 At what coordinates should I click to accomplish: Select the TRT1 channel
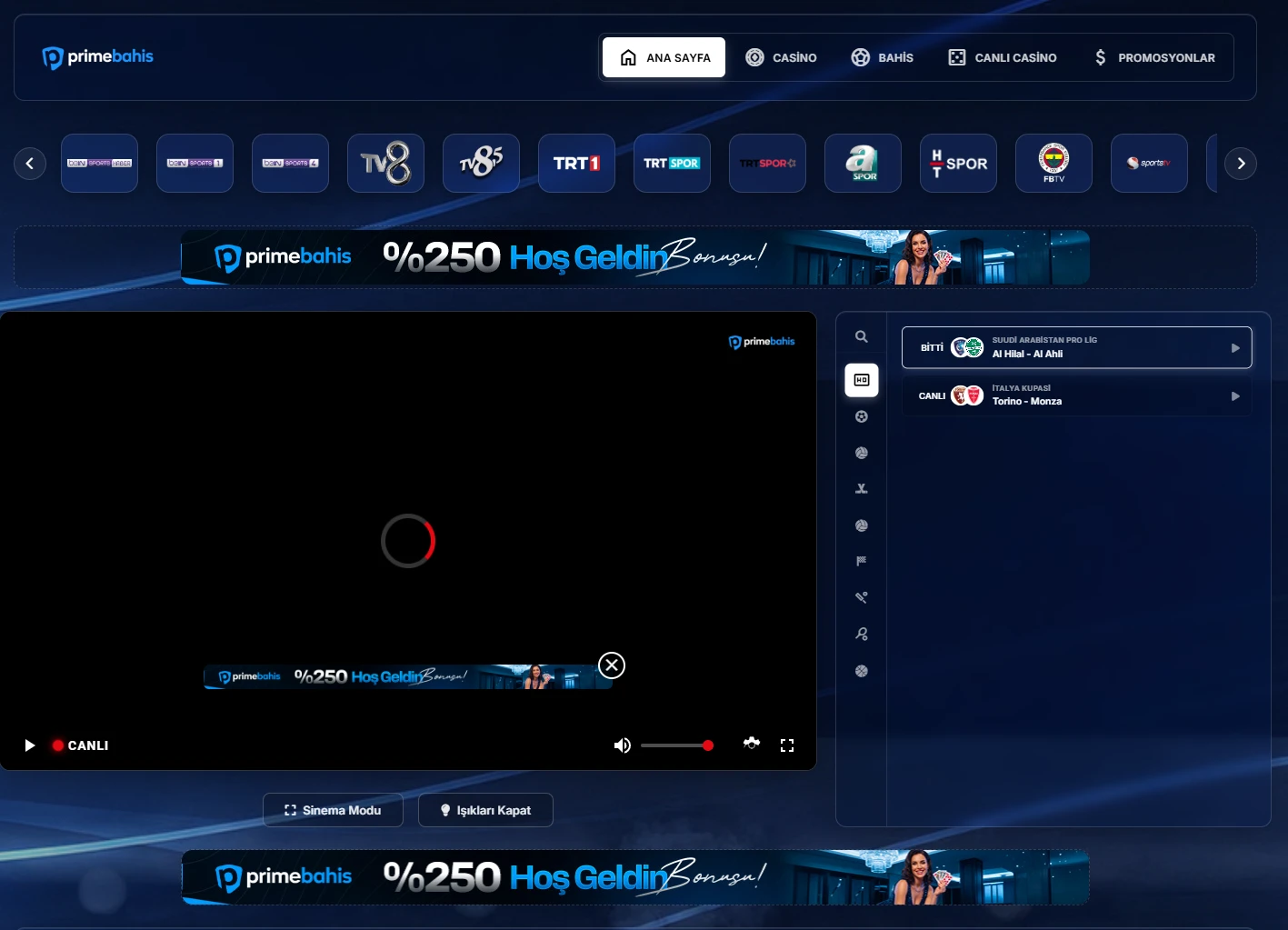(576, 164)
